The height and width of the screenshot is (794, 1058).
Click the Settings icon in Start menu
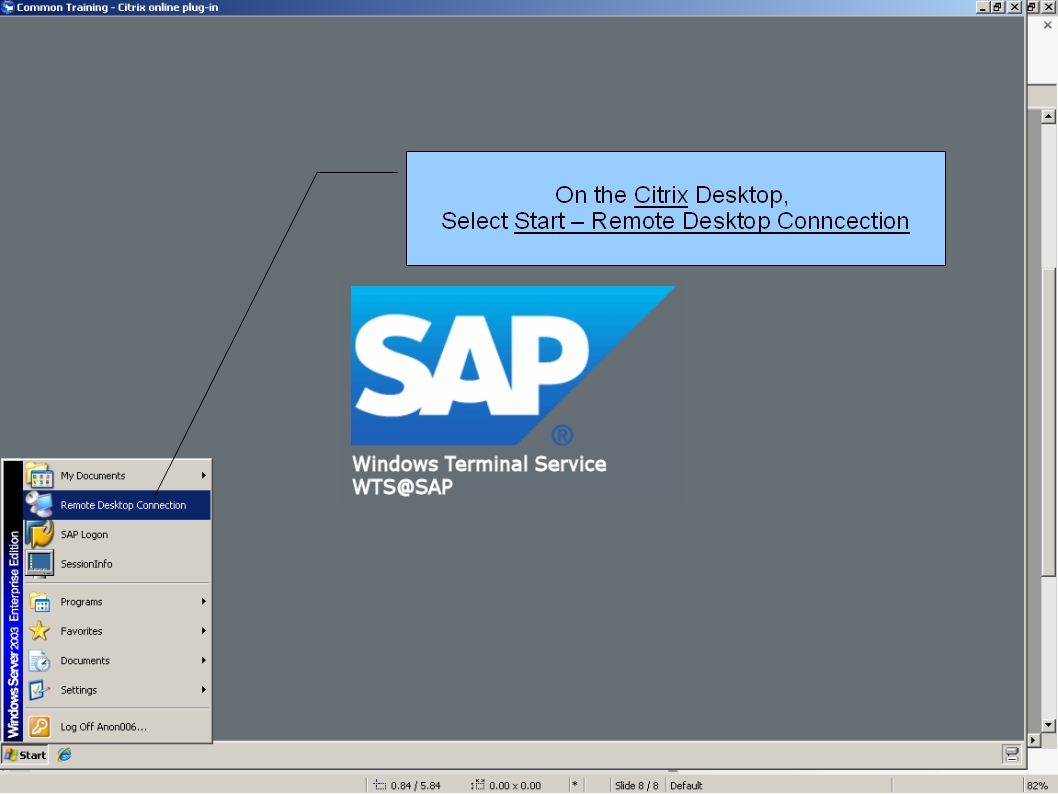coord(40,690)
